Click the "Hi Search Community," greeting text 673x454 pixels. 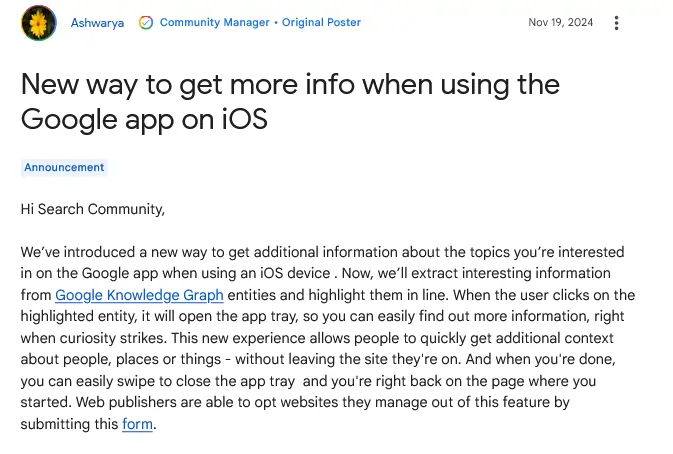point(93,209)
